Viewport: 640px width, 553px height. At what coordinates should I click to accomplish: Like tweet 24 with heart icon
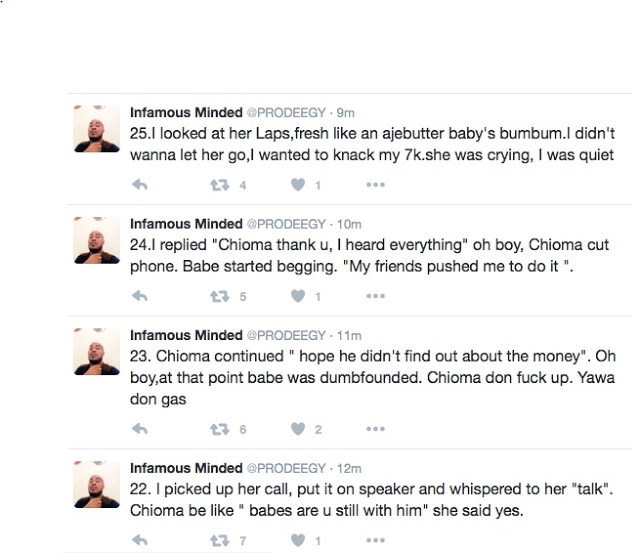click(297, 296)
